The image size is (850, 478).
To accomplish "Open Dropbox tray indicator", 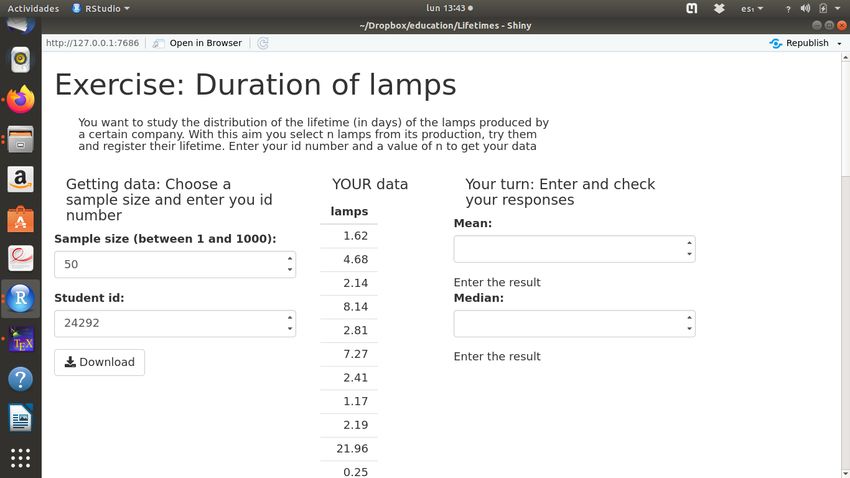I will 719,8.
